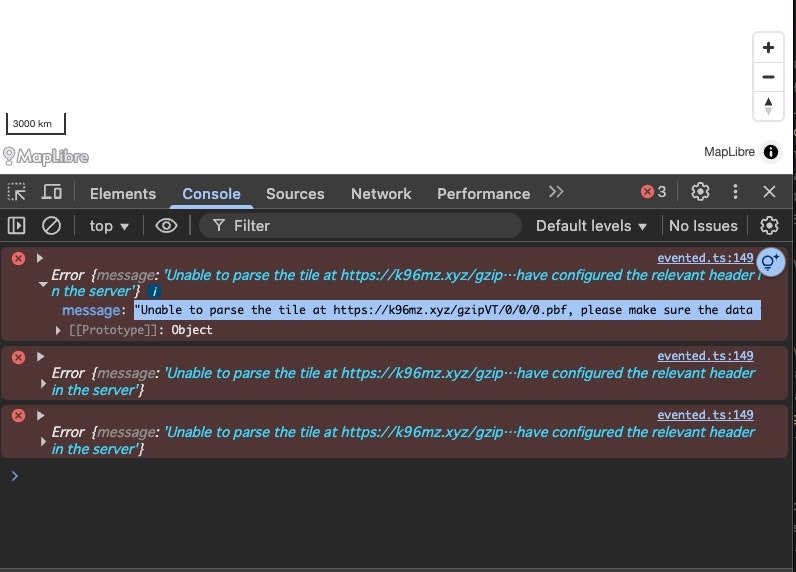Click the third error's red icon

18,416
